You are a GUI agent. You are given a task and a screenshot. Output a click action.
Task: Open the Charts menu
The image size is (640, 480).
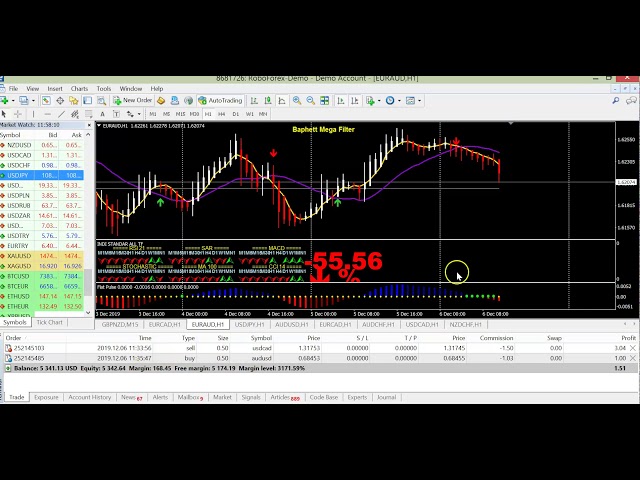(79, 88)
